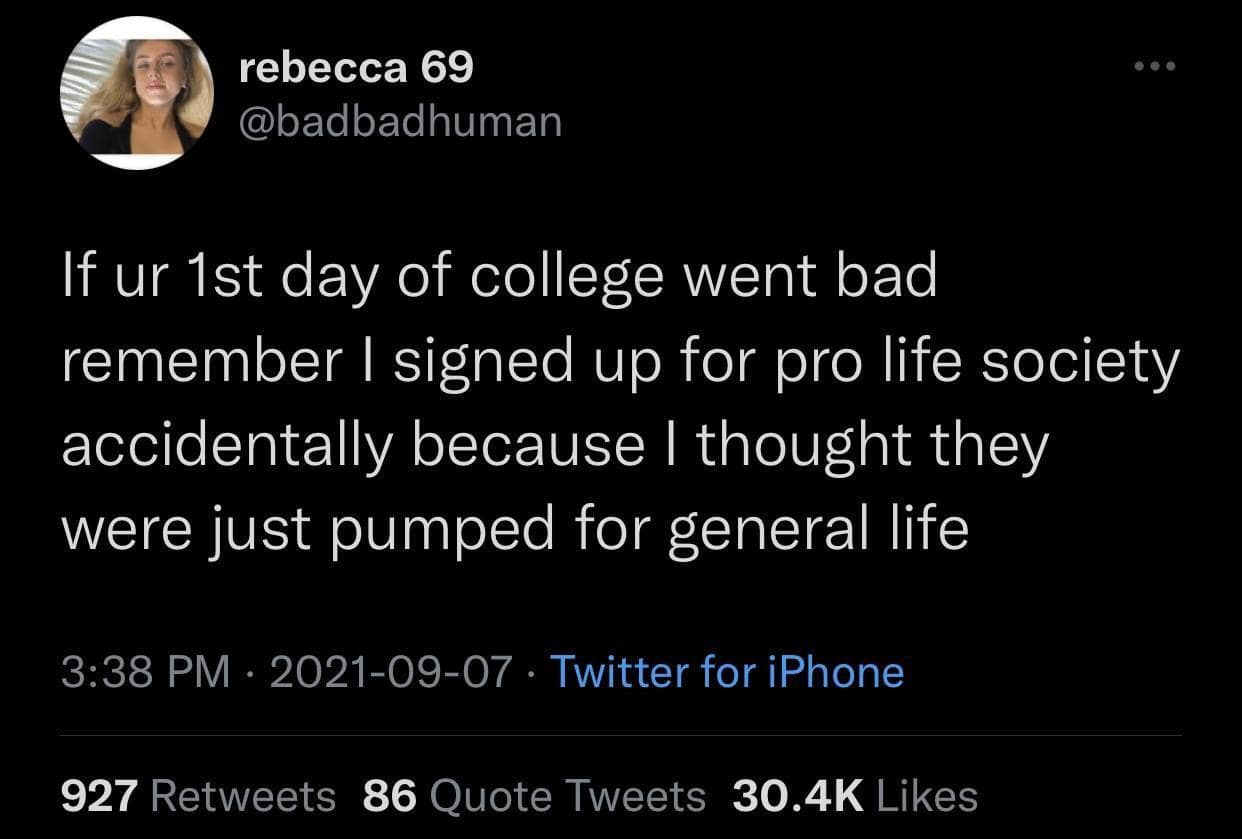See who gave 30.4K Likes
This screenshot has width=1242, height=839.
855,796
